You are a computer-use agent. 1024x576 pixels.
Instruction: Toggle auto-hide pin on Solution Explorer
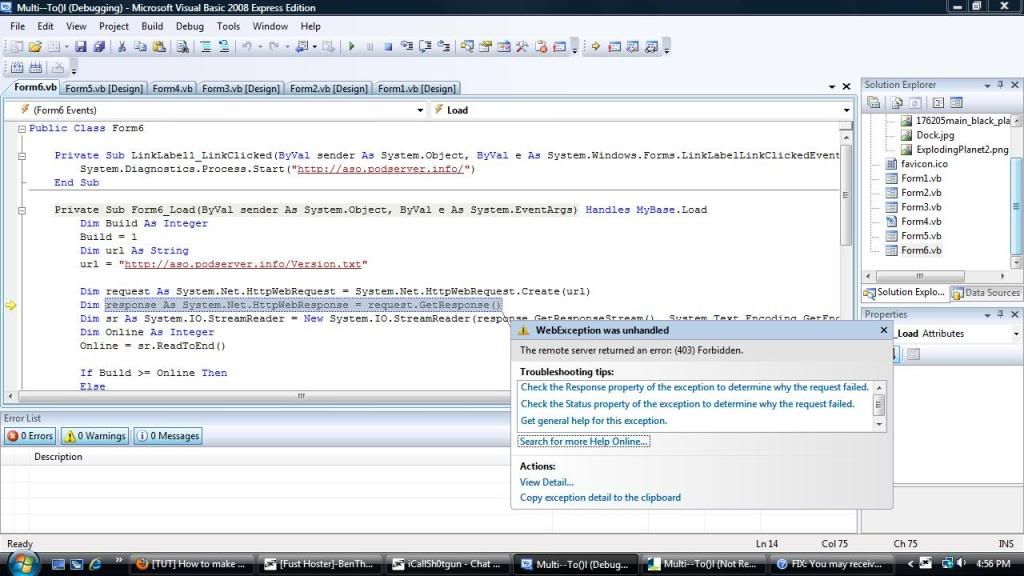pyautogui.click(x=1000, y=85)
